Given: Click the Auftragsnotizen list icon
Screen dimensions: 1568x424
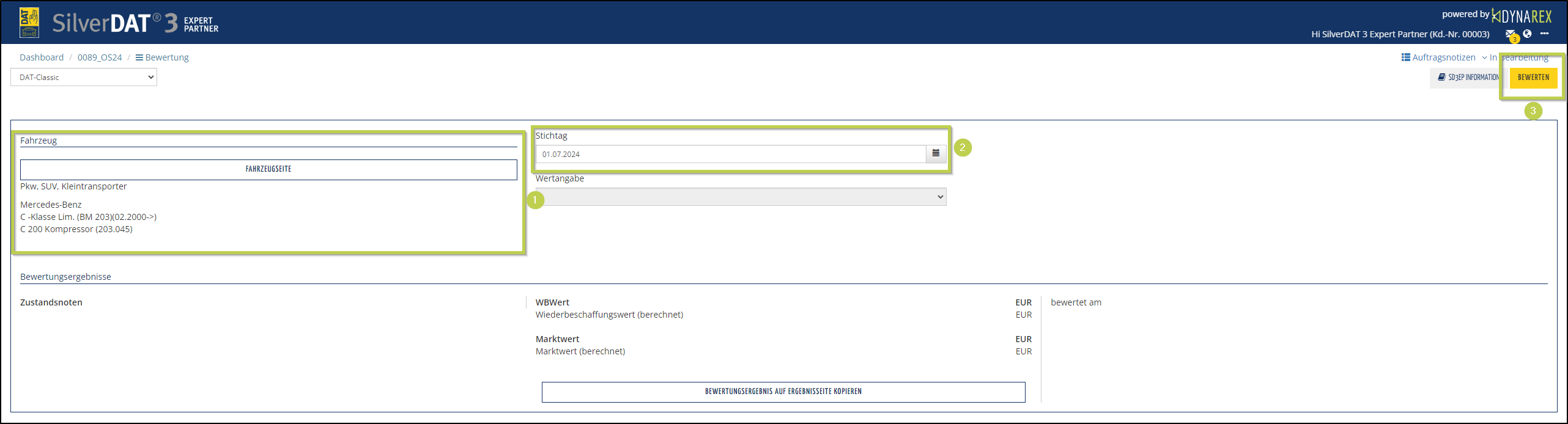Looking at the screenshot, I should 1405,57.
